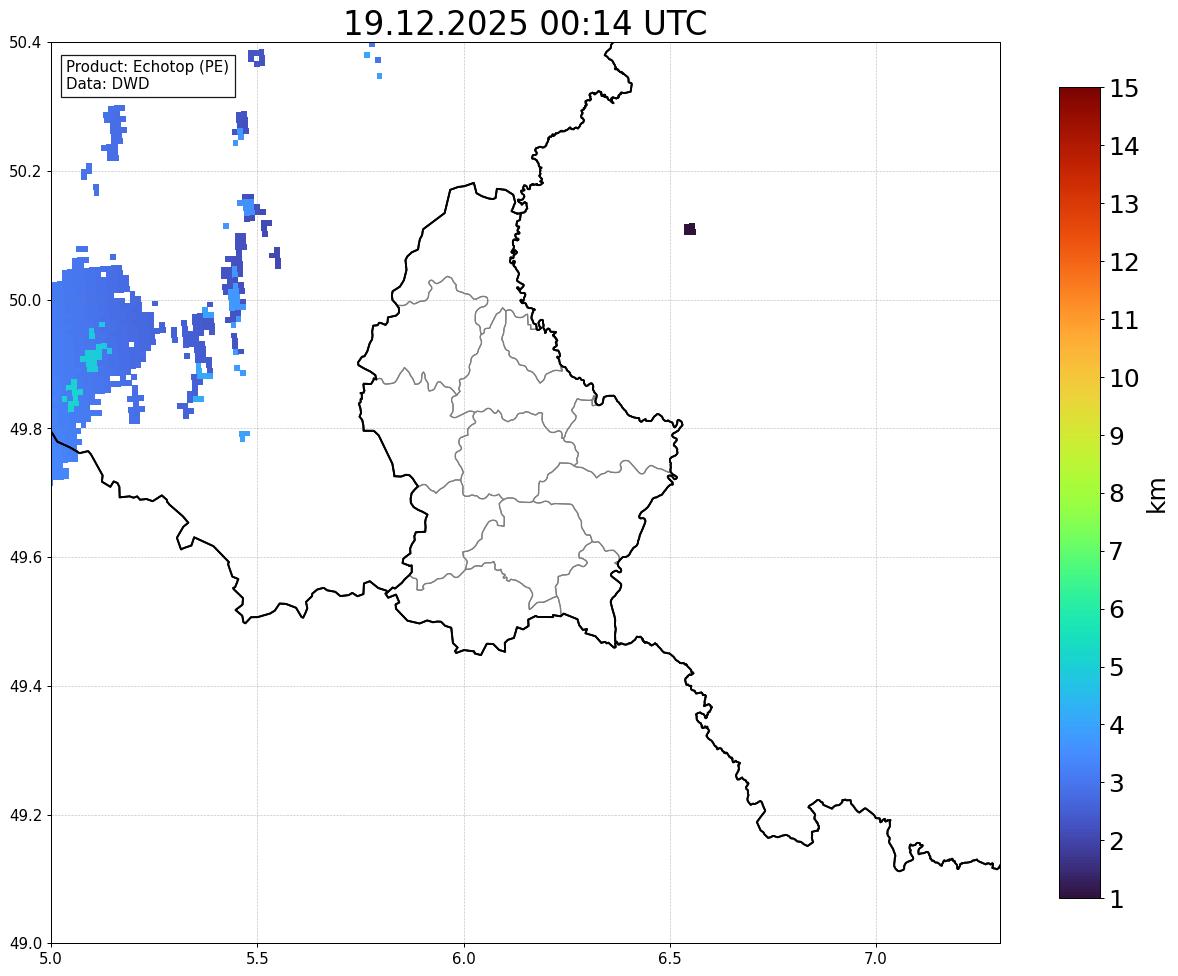
Task: Click colorbar label 15
Action: 1124,89
